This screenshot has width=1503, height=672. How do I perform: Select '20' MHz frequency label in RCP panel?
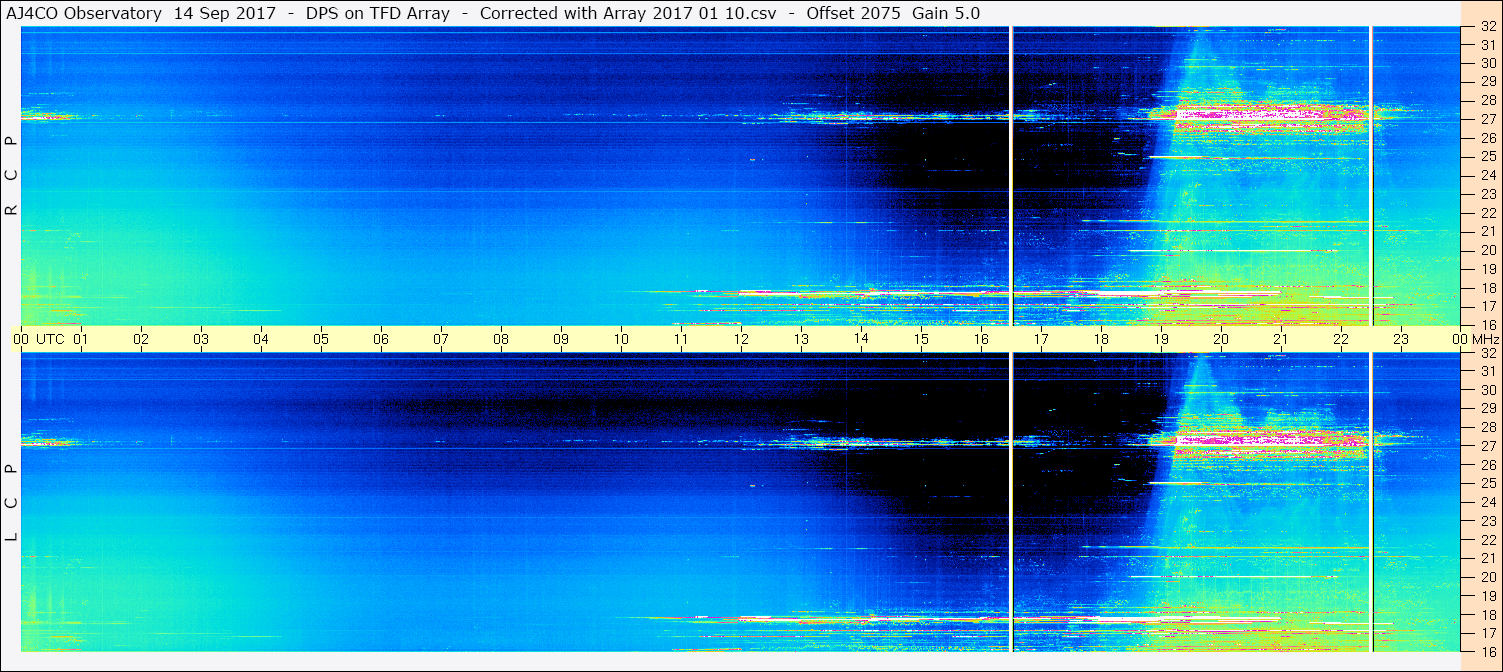click(x=1487, y=250)
